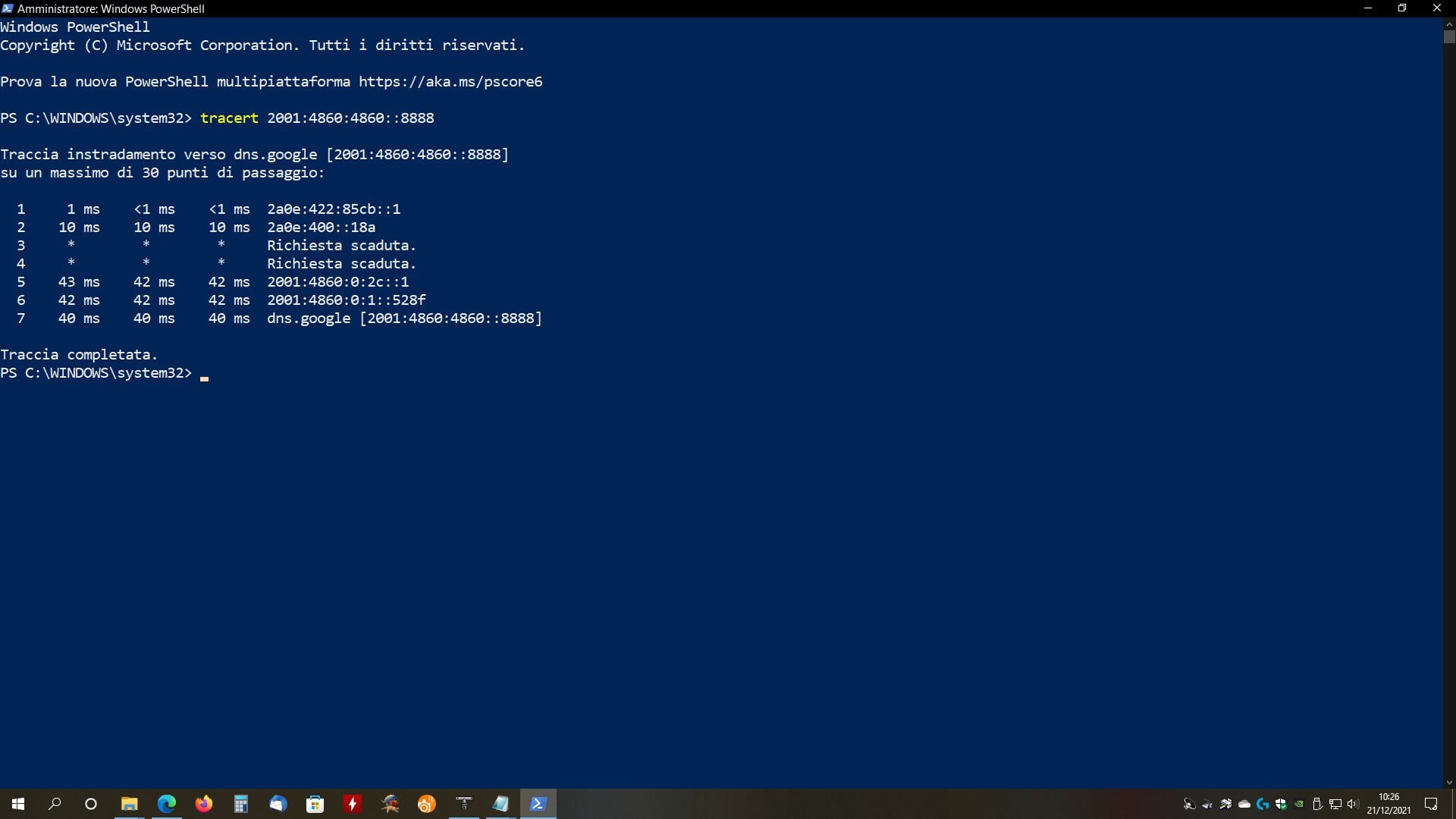1456x819 pixels.
Task: Open the Calculator app in taskbar
Action: tap(240, 804)
